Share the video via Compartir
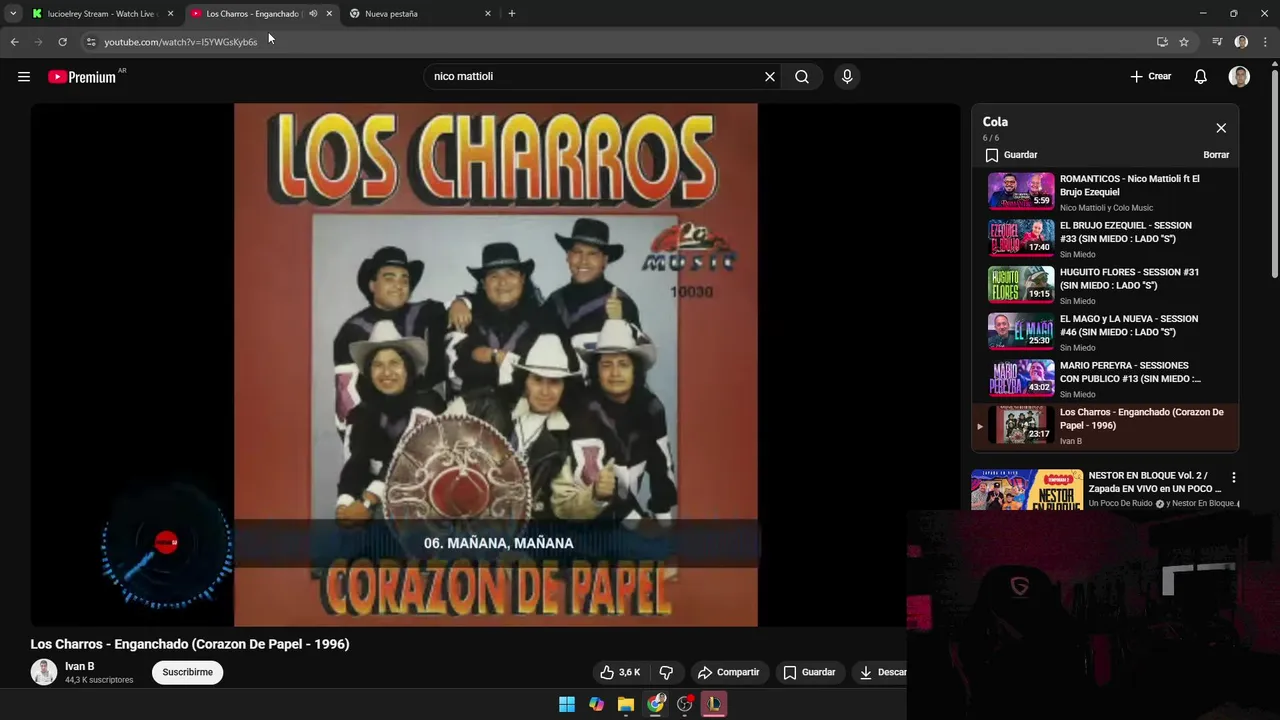This screenshot has width=1280, height=720. (x=729, y=672)
